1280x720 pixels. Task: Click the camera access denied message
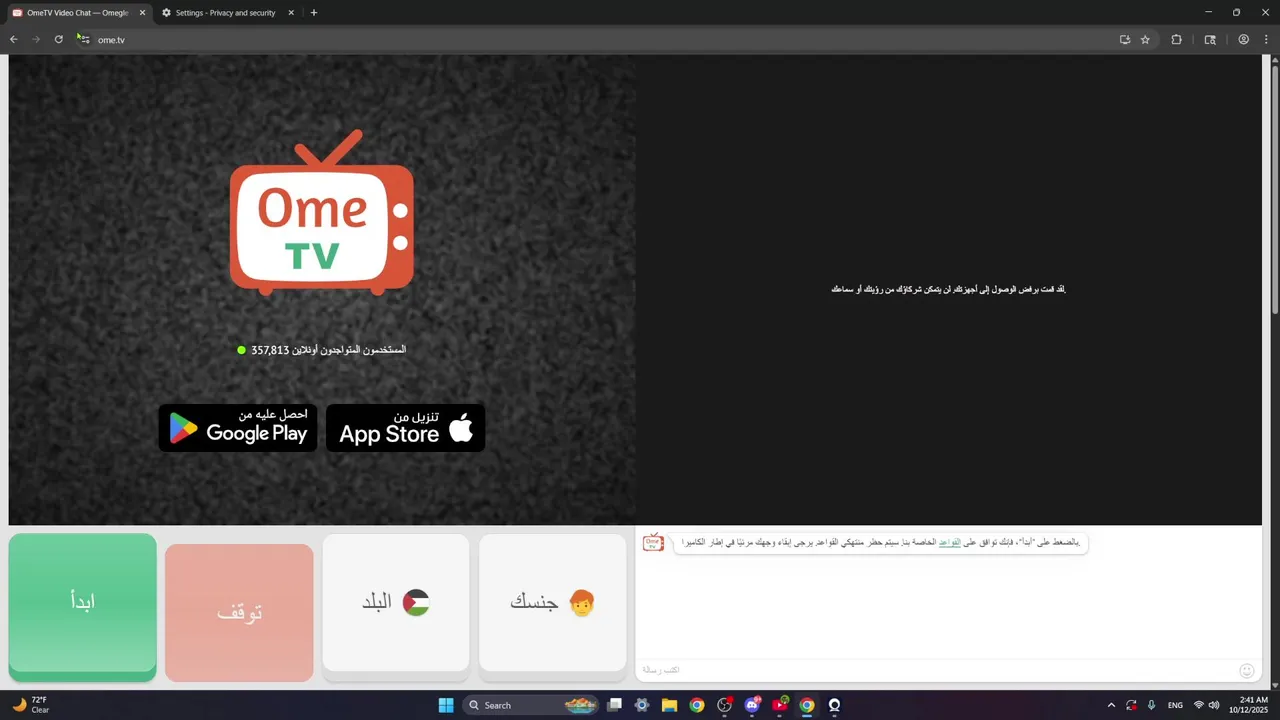(949, 289)
